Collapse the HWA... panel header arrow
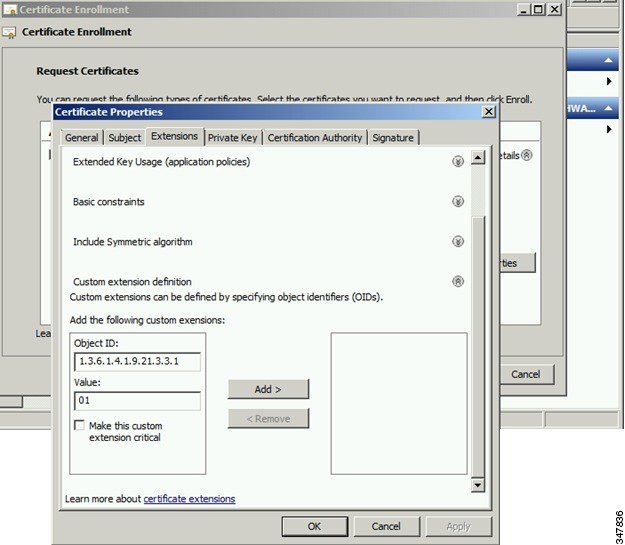The image size is (625, 545). [608, 108]
